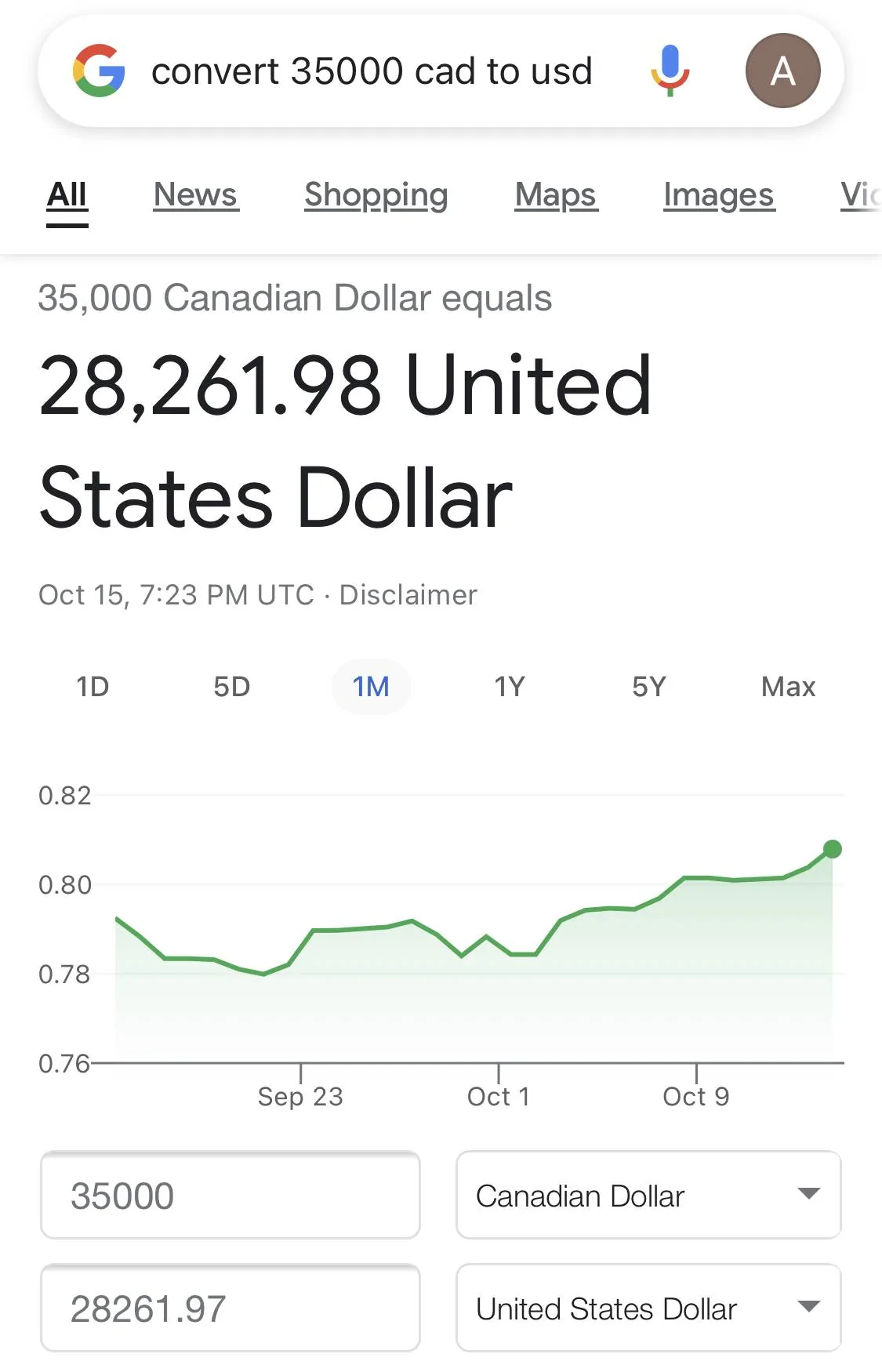Select the 1M chart range

371,687
